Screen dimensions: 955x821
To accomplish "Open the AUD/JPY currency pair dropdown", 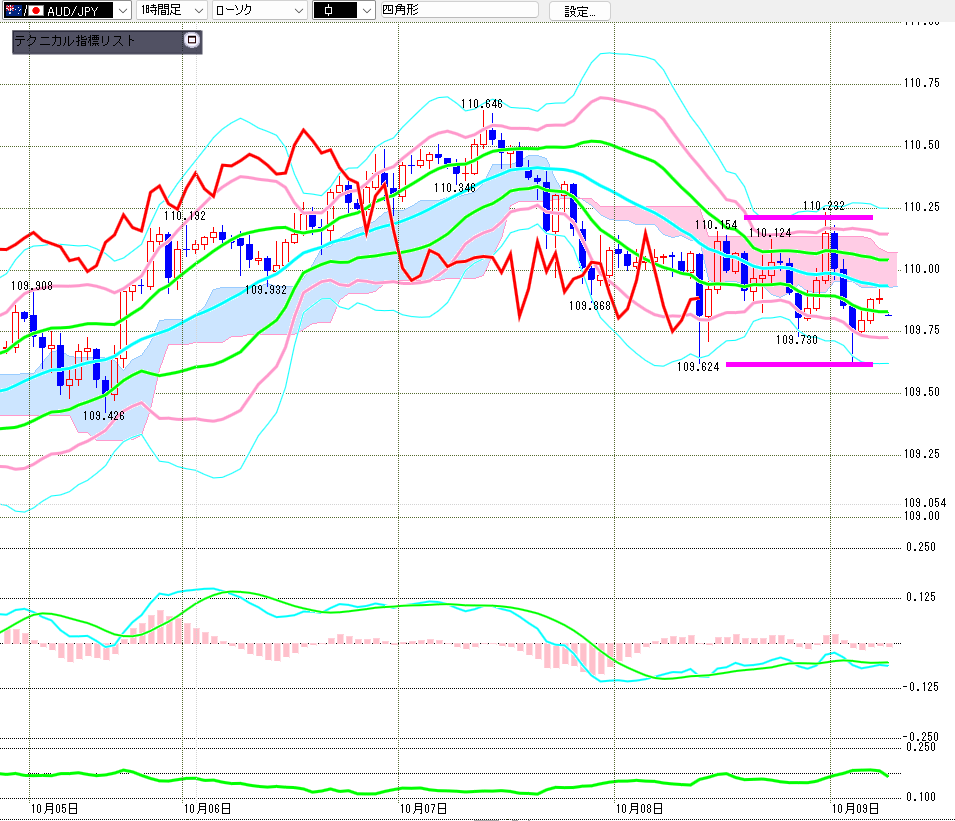I will tap(66, 10).
